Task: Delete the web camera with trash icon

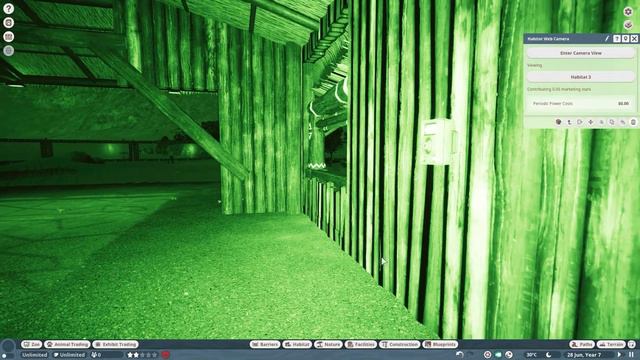Action: click(633, 122)
